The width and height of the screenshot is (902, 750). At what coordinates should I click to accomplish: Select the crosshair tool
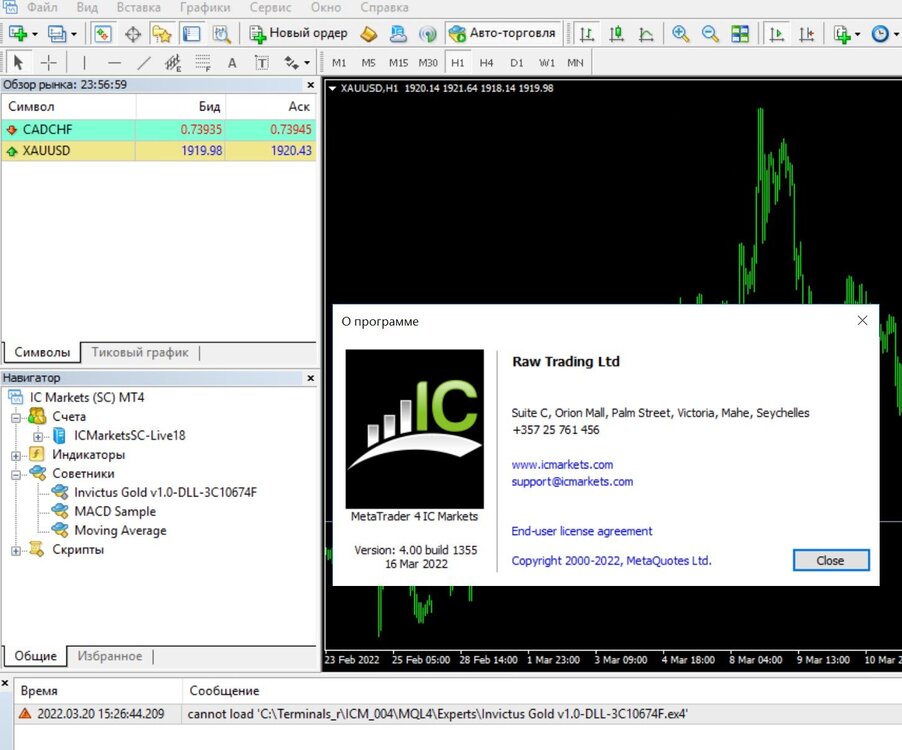48,62
